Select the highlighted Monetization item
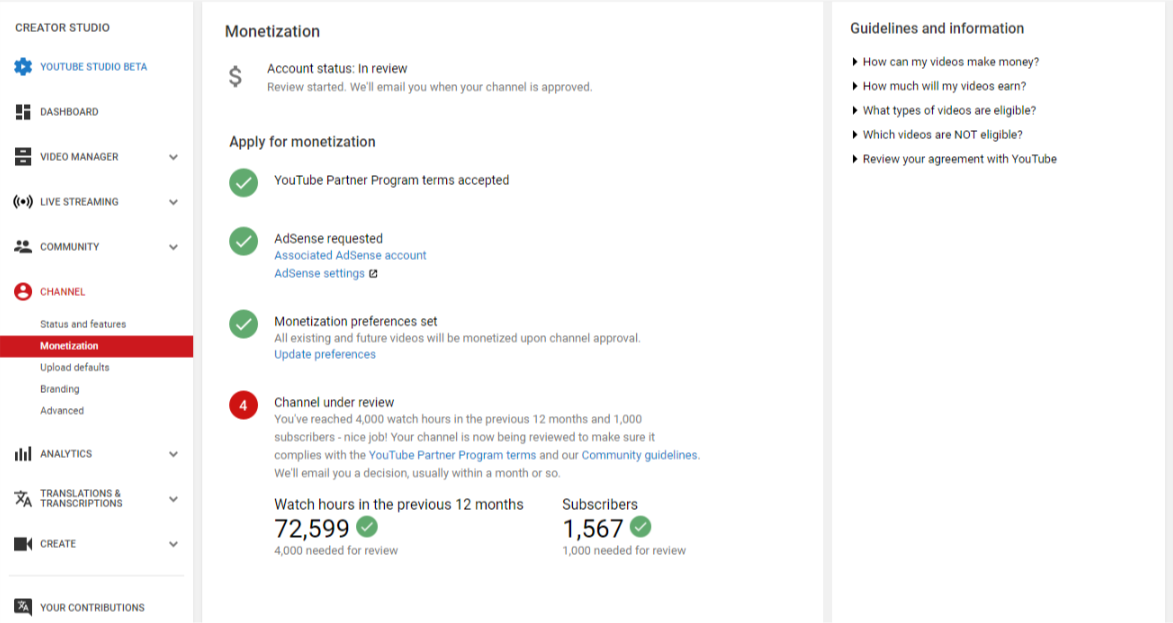The width and height of the screenshot is (1173, 623). pos(97,346)
